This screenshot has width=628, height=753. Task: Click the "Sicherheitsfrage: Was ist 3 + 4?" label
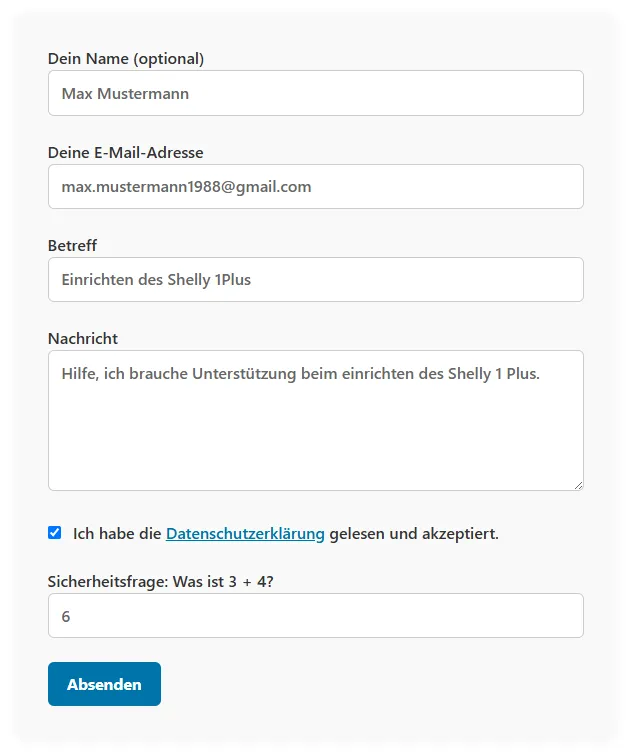(161, 581)
